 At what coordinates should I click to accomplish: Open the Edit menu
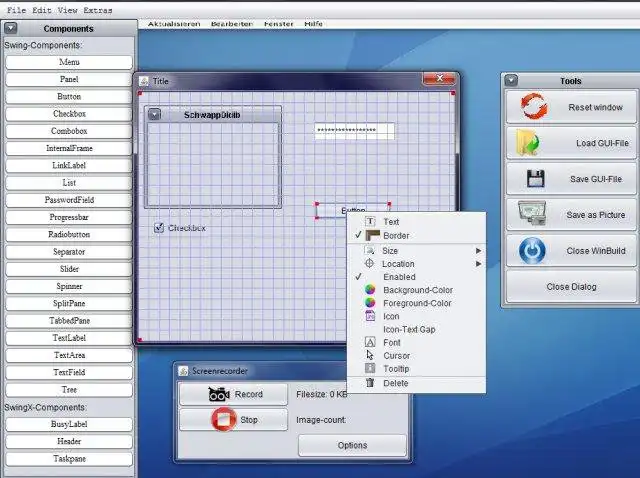click(x=42, y=10)
